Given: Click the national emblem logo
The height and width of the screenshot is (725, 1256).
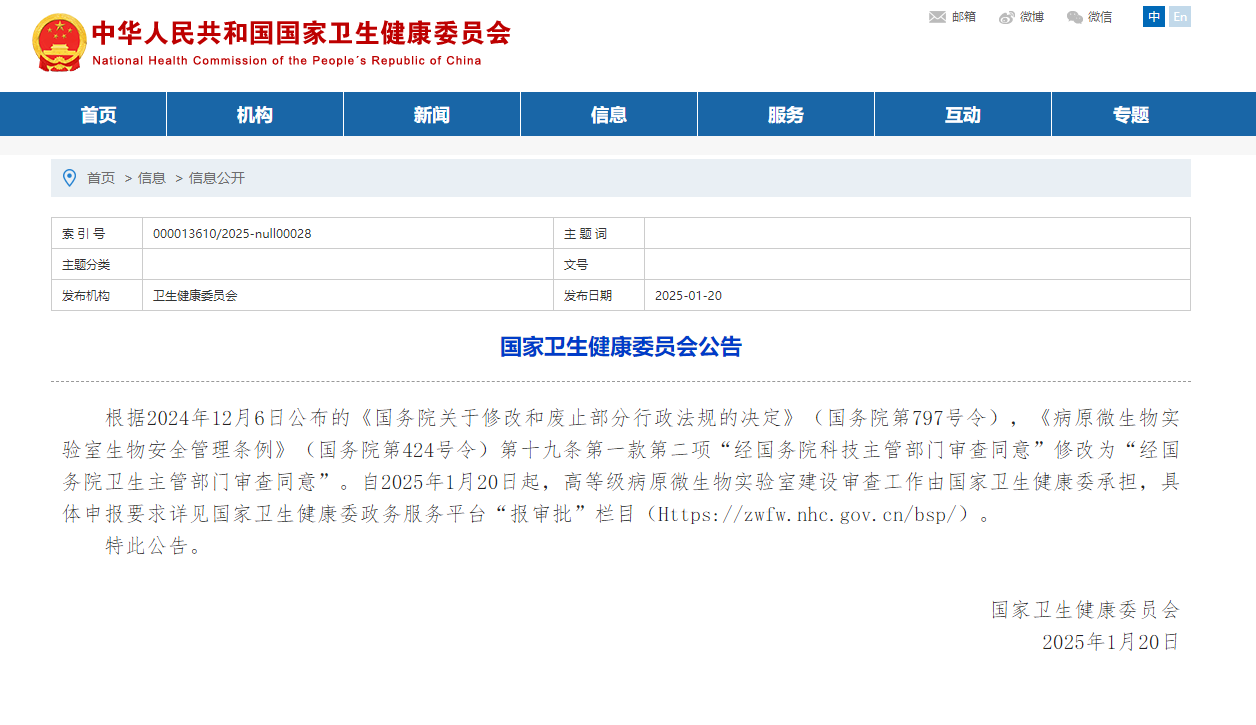Looking at the screenshot, I should [x=59, y=43].
